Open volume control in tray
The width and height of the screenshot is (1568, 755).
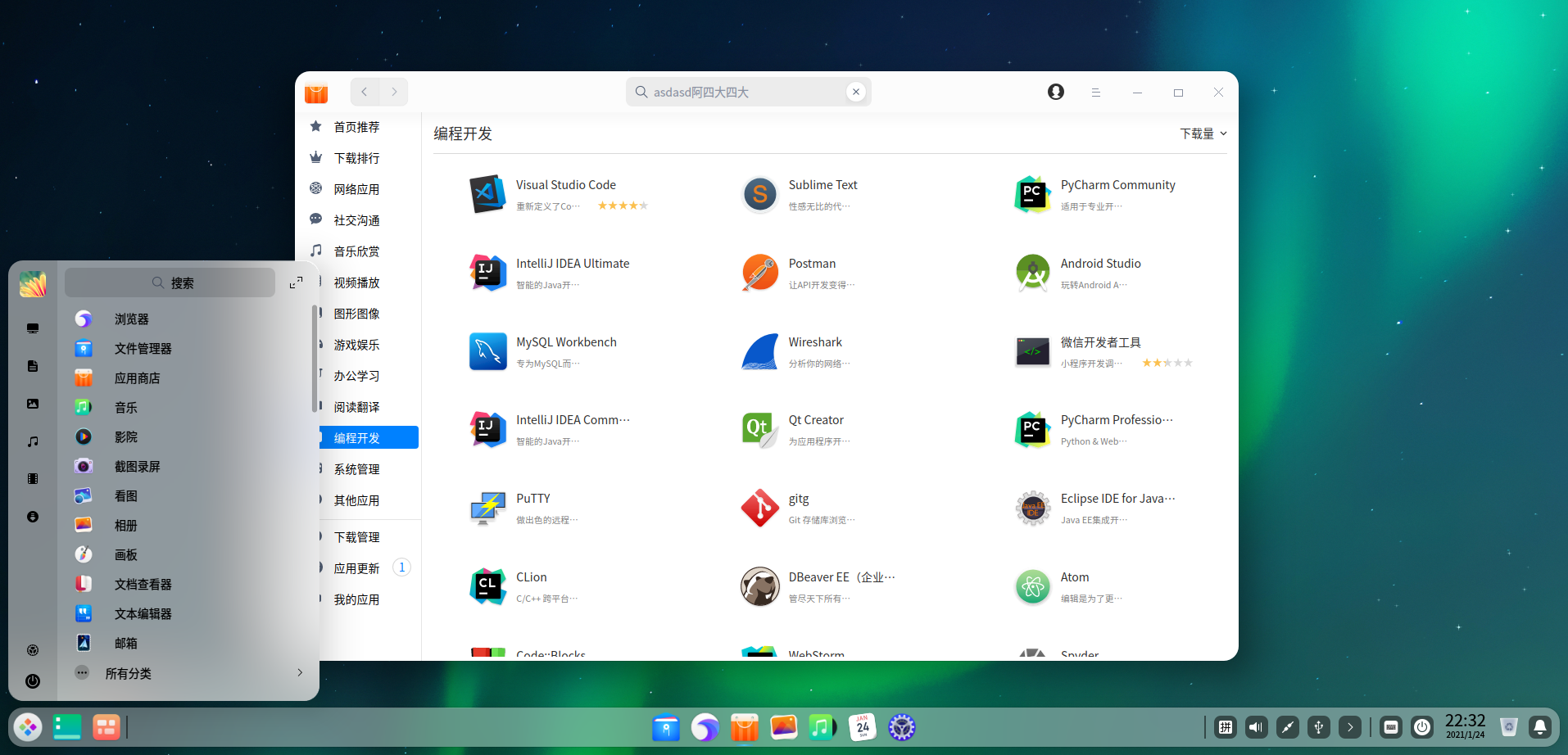[x=1256, y=726]
